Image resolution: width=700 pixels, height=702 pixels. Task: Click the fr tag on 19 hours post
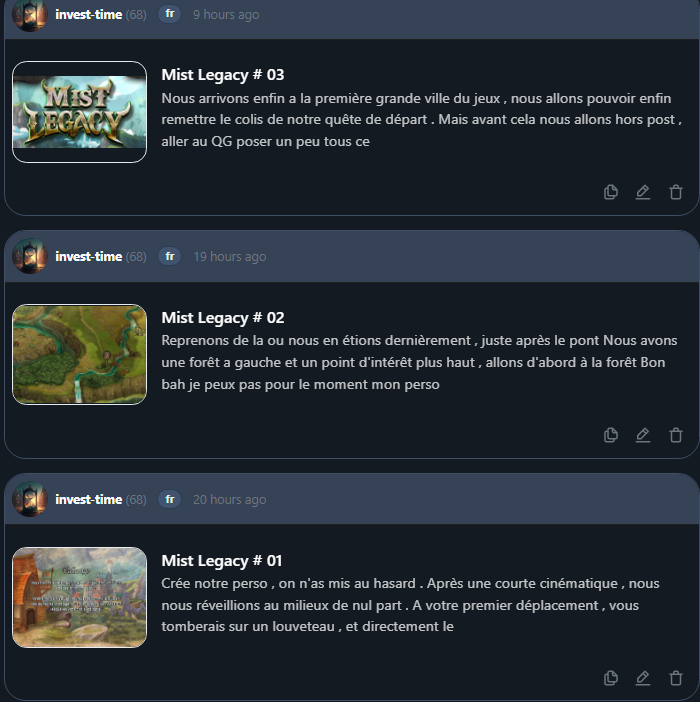click(170, 256)
